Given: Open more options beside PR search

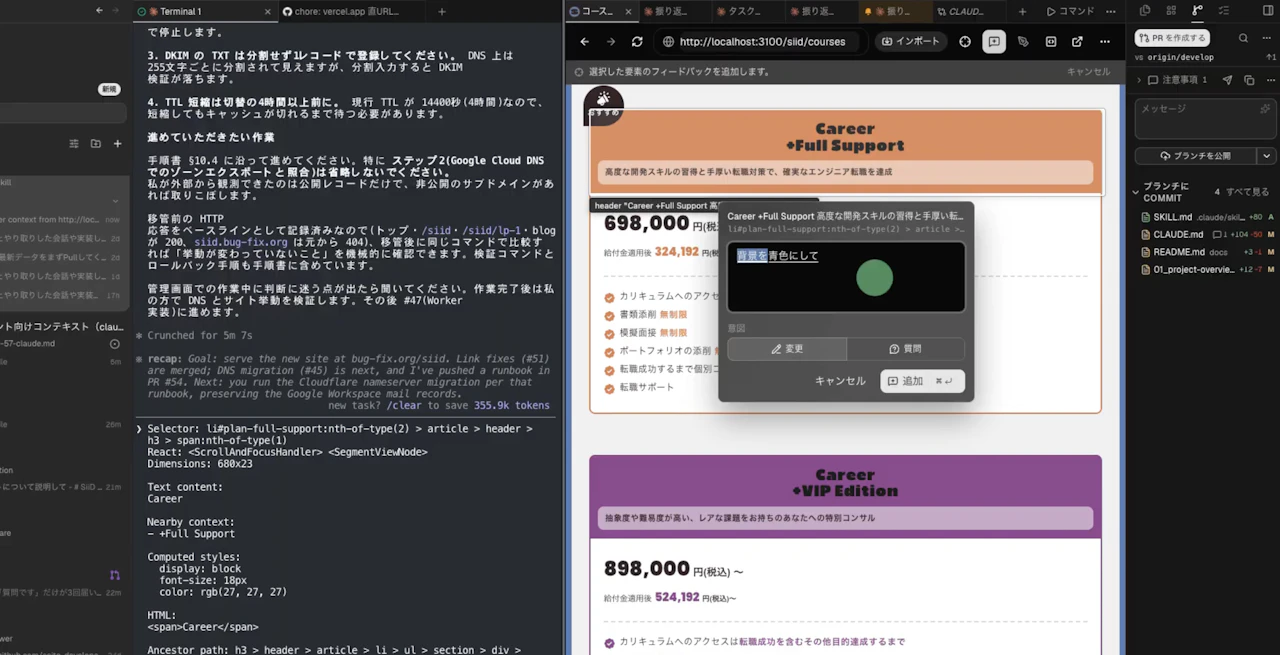Looking at the screenshot, I should (1267, 38).
